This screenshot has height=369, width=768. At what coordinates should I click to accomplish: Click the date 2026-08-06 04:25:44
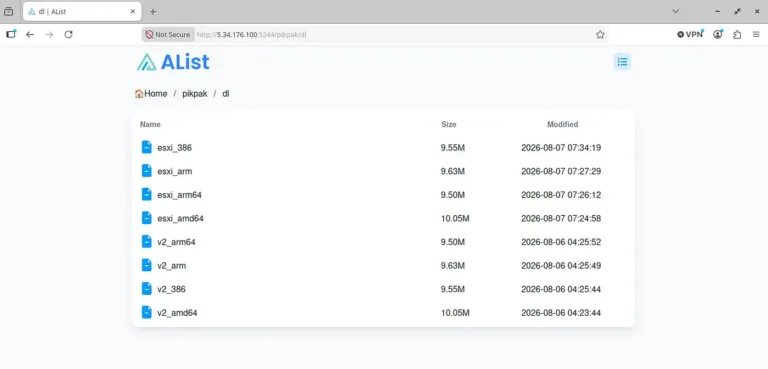tap(561, 289)
